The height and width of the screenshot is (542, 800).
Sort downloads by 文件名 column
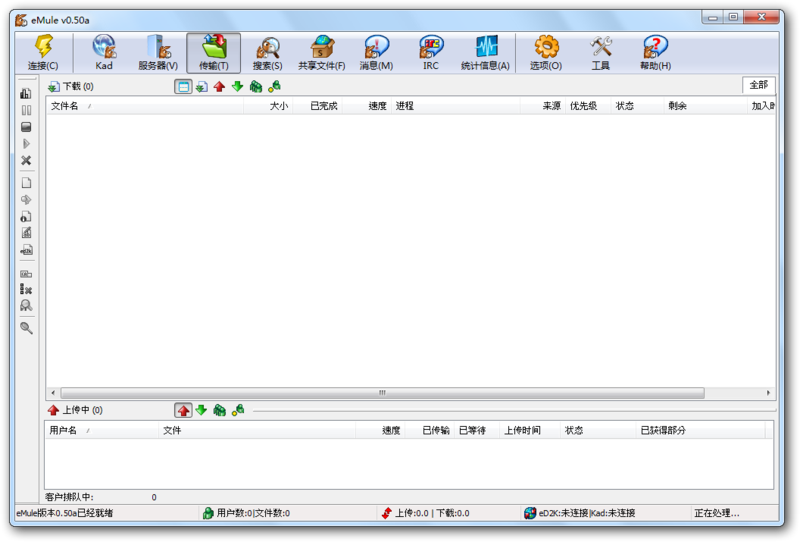145,106
